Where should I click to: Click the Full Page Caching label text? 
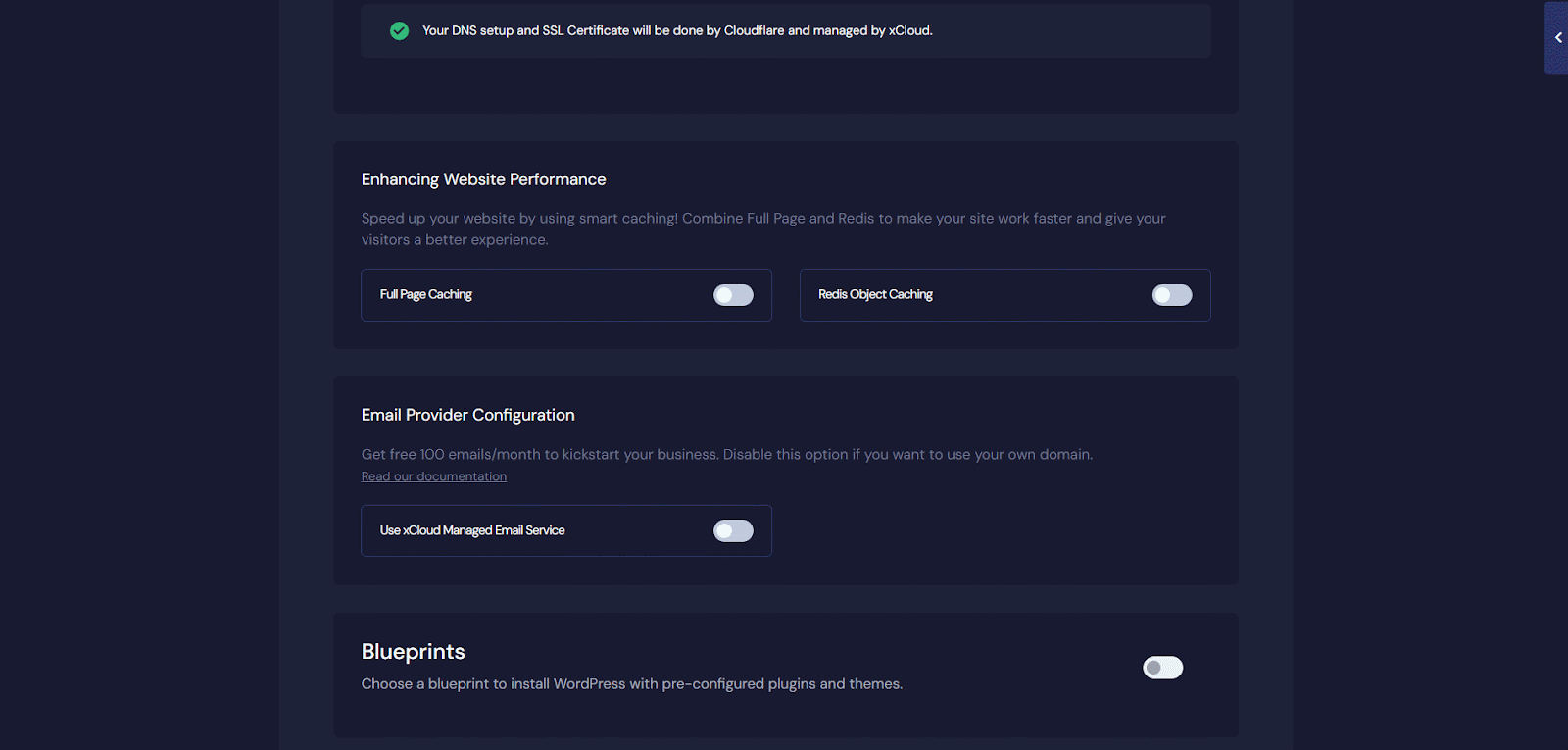(424, 294)
